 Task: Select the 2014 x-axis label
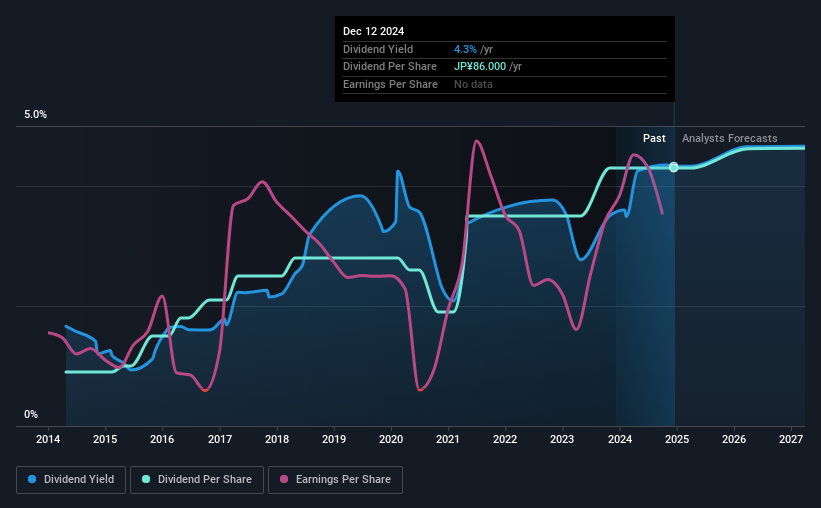point(48,439)
